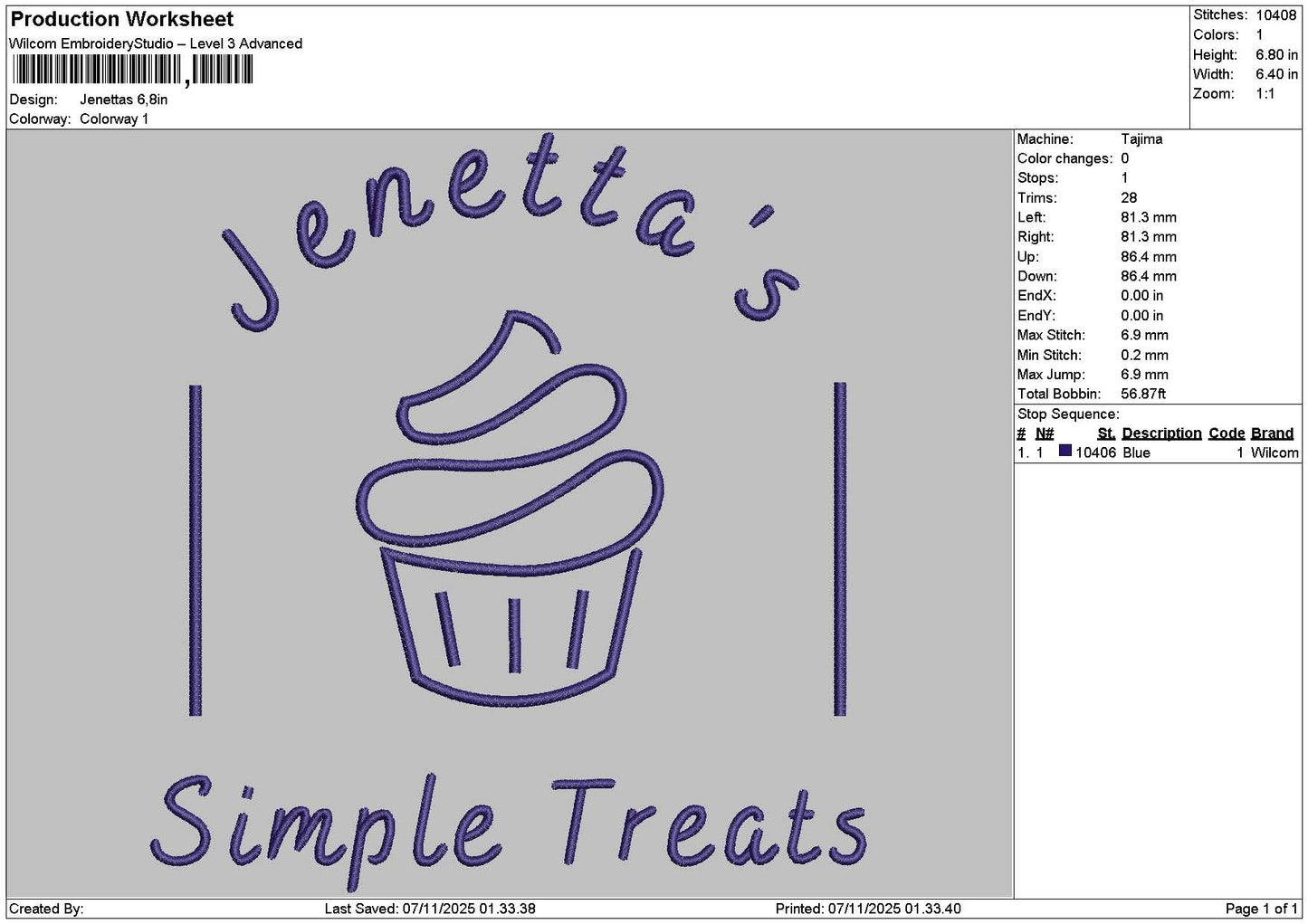Click the 'Description' column header
This screenshot has height=924, width=1308.
[1161, 433]
